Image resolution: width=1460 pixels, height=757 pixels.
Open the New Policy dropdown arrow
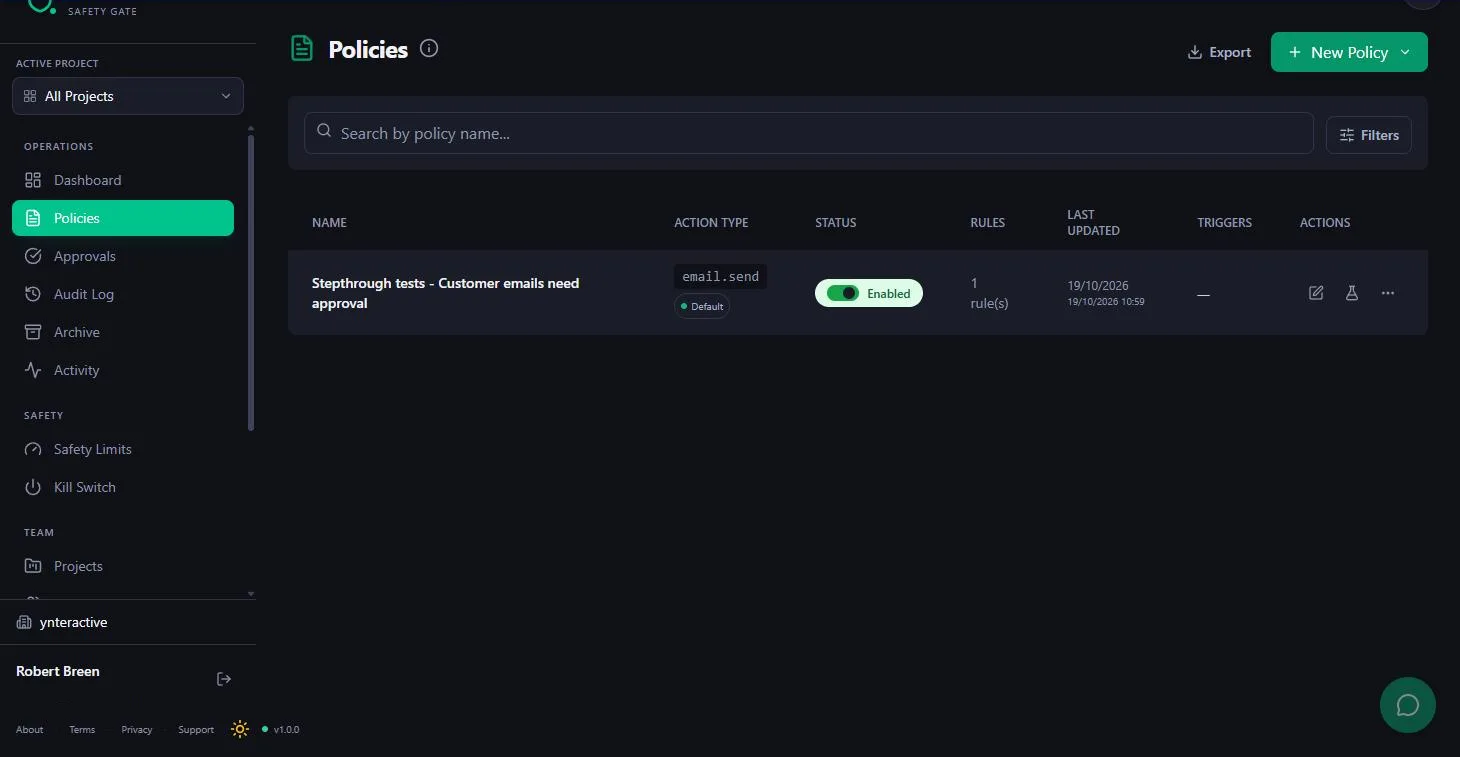point(1405,52)
